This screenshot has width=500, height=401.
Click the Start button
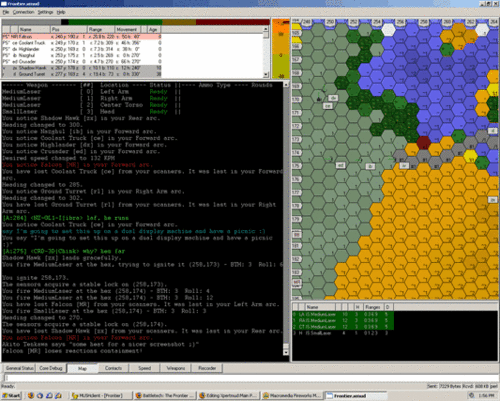click(x=11, y=395)
